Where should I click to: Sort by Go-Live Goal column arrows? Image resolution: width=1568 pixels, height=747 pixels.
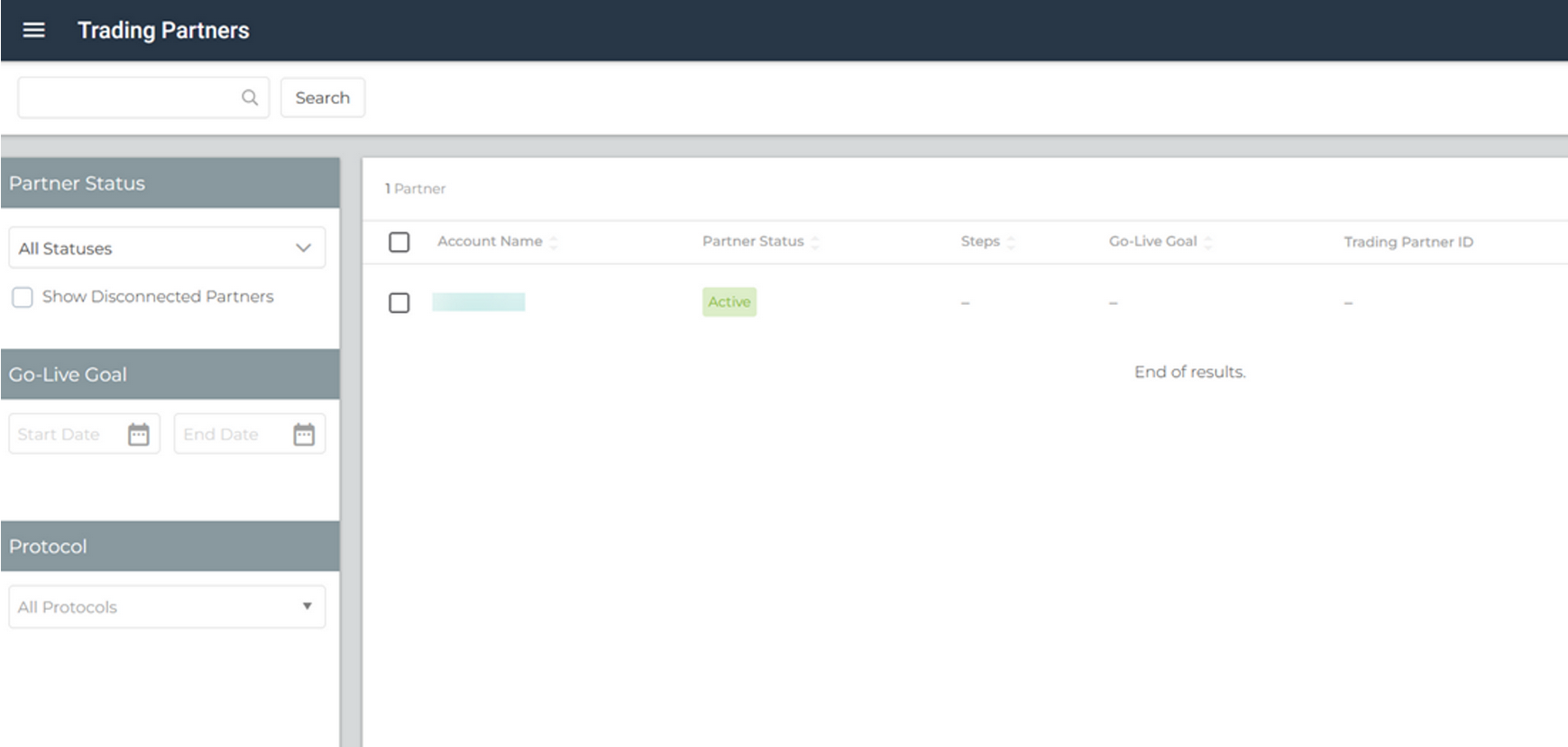[x=1208, y=242]
